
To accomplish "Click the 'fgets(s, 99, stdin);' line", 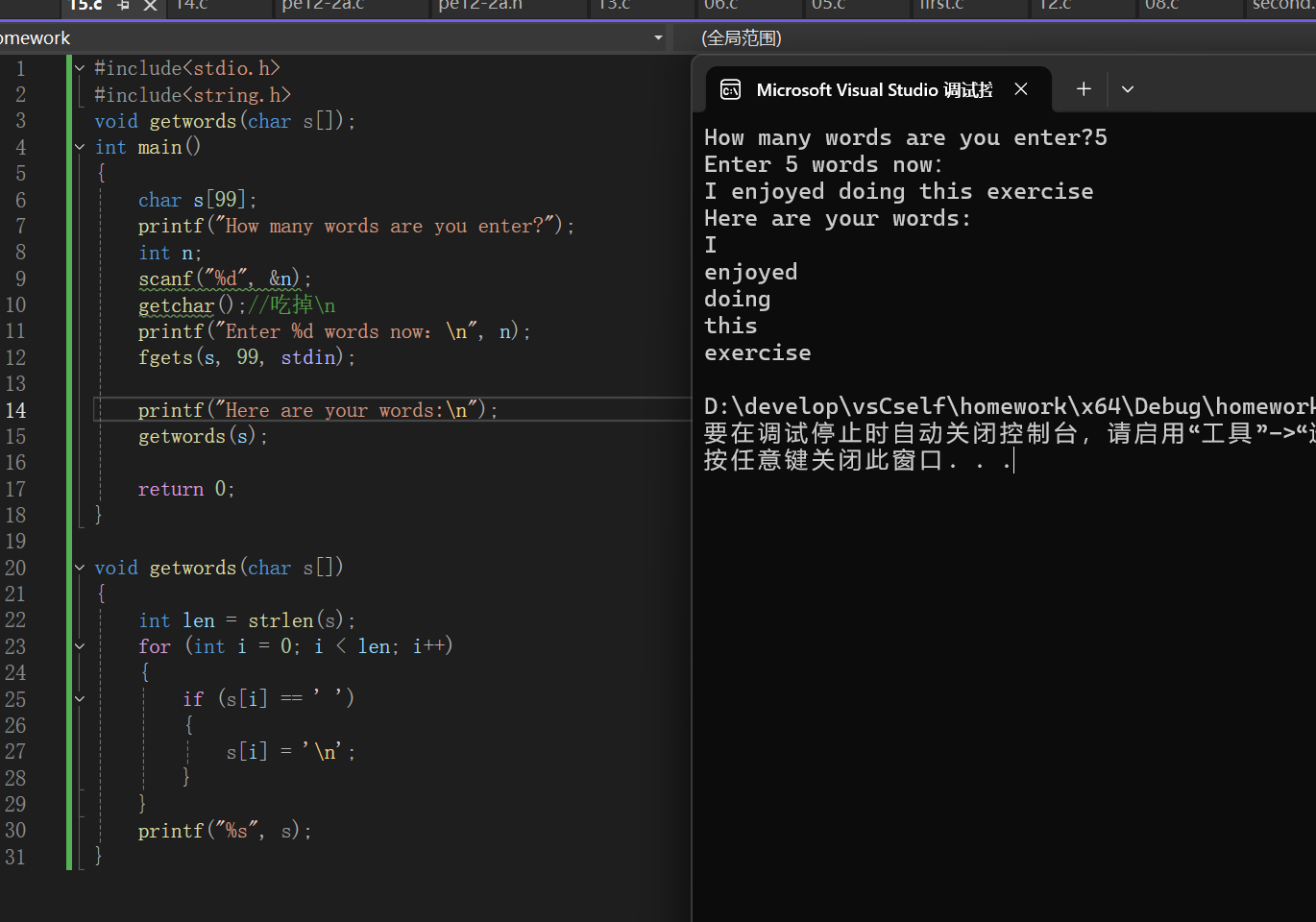I will point(247,357).
